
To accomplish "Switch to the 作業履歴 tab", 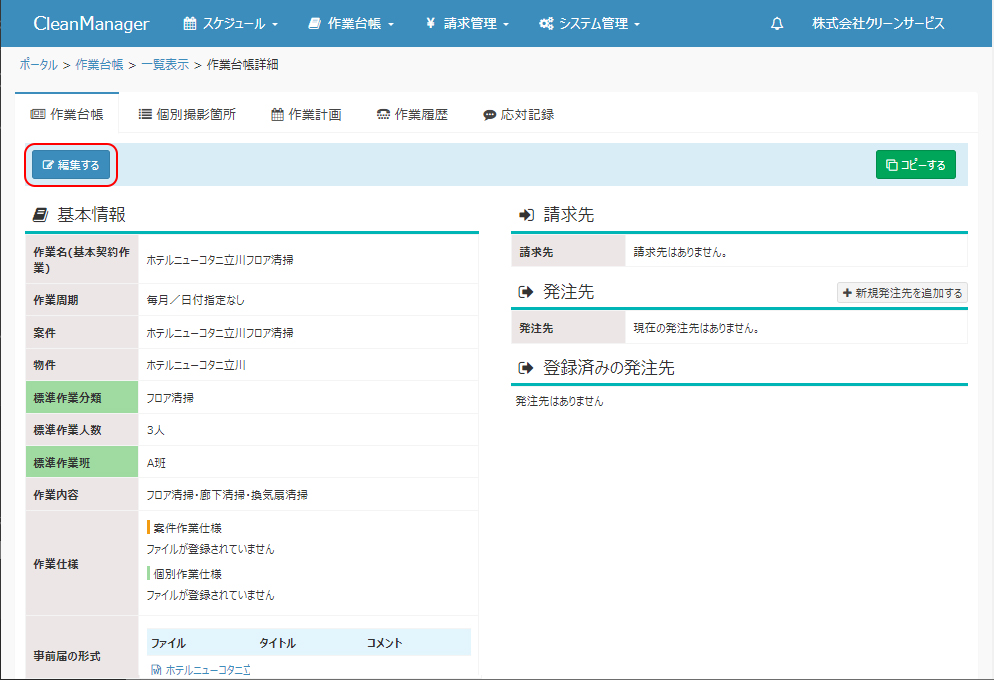I will pos(412,115).
